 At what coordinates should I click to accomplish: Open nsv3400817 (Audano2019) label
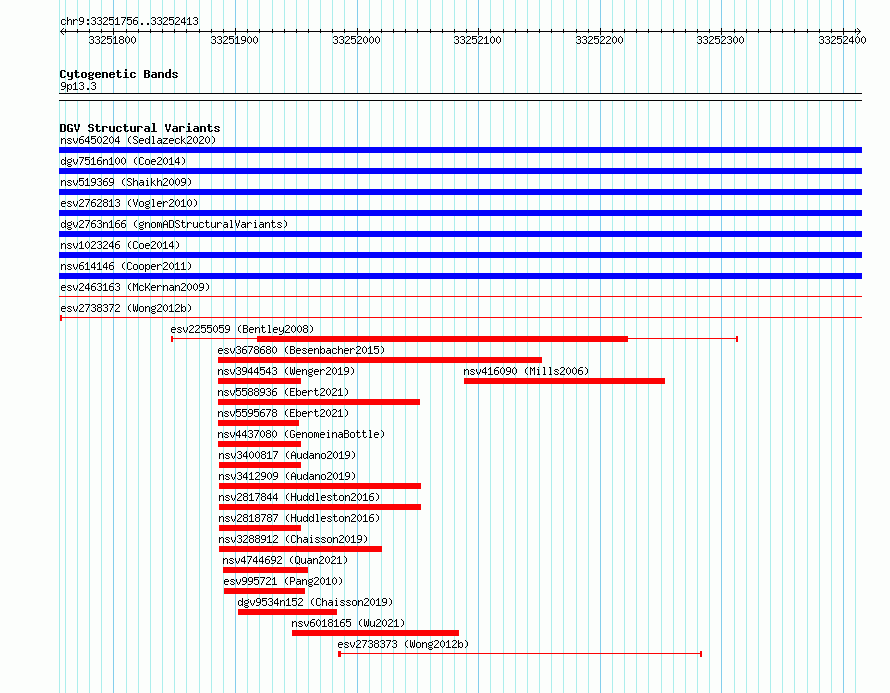click(287, 455)
